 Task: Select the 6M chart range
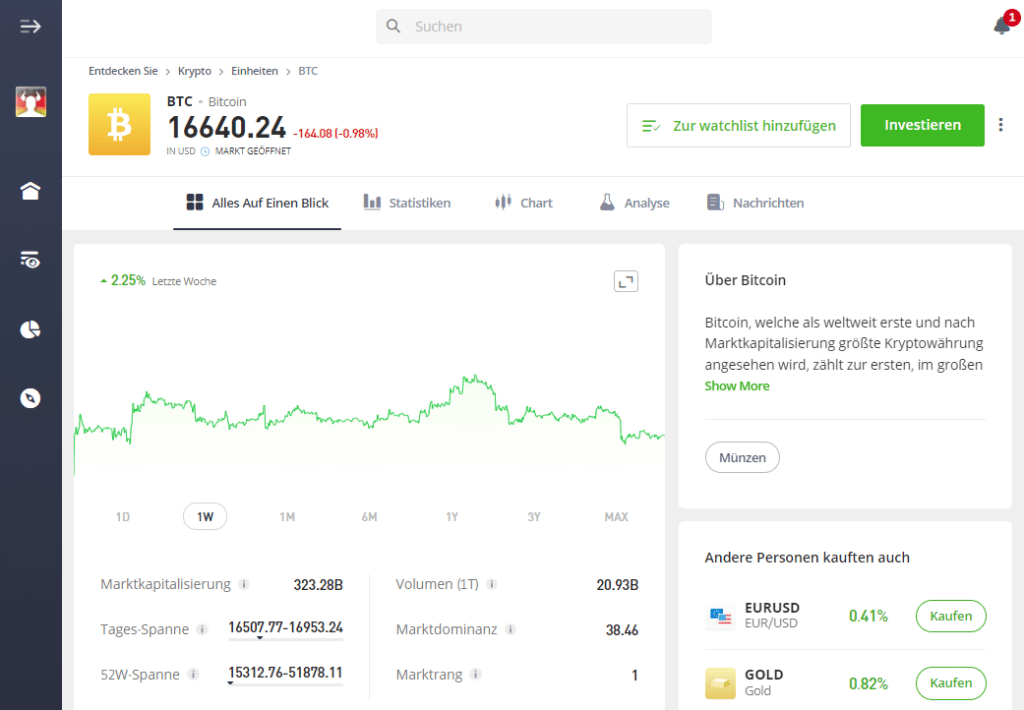point(370,517)
